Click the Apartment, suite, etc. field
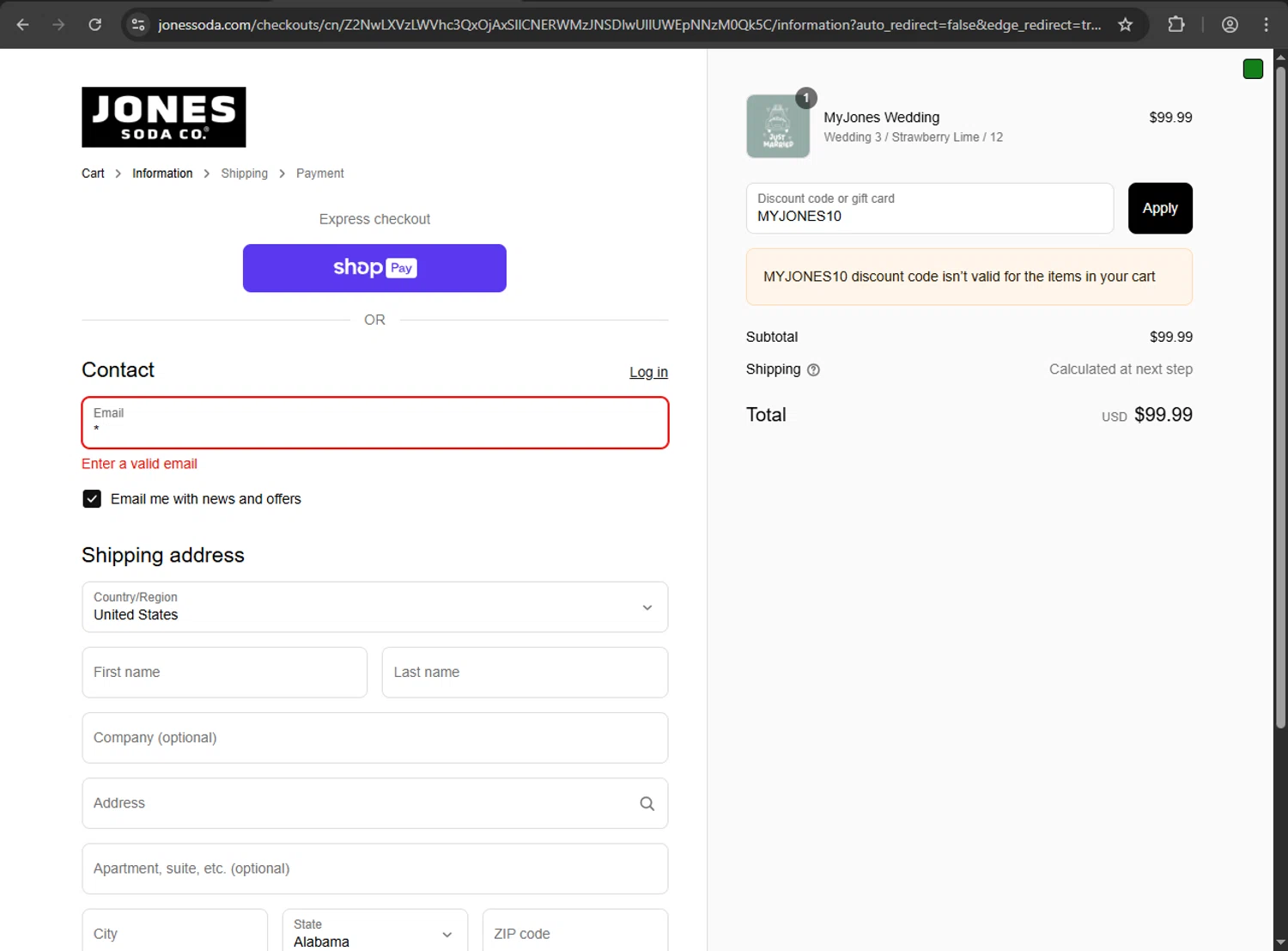Viewport: 1288px width, 951px height. click(x=375, y=869)
